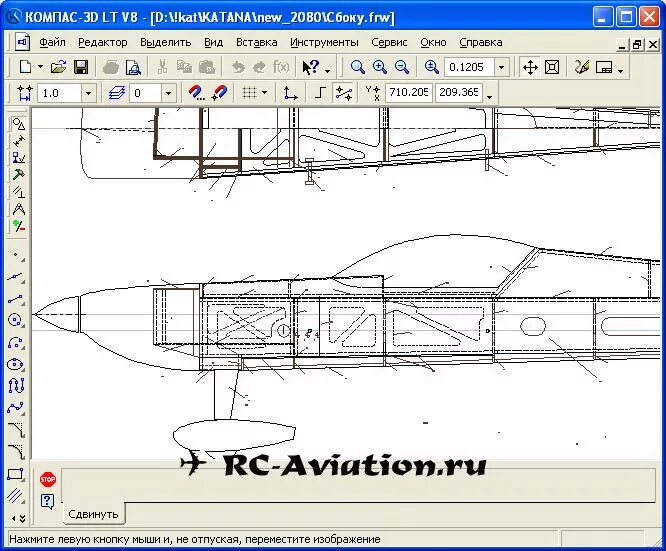Click the Paste icon
666x551 pixels.
coord(207,67)
